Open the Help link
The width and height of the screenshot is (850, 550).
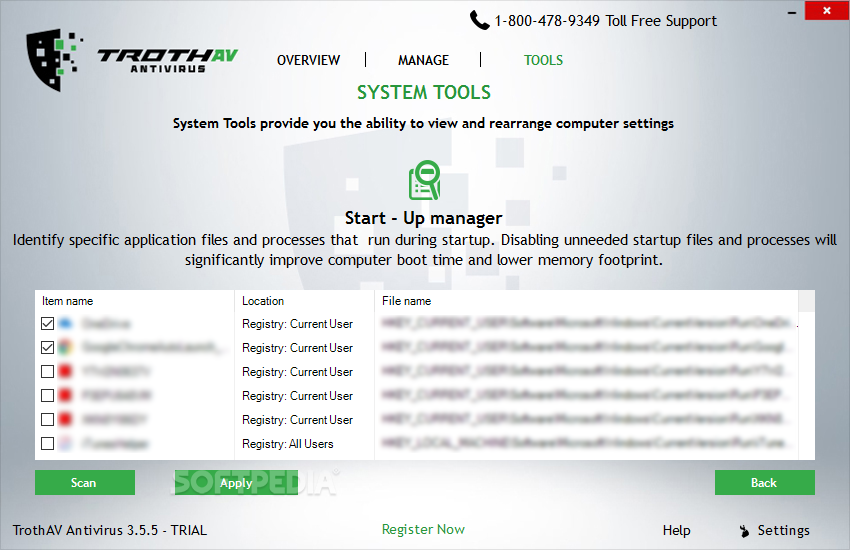click(x=677, y=530)
